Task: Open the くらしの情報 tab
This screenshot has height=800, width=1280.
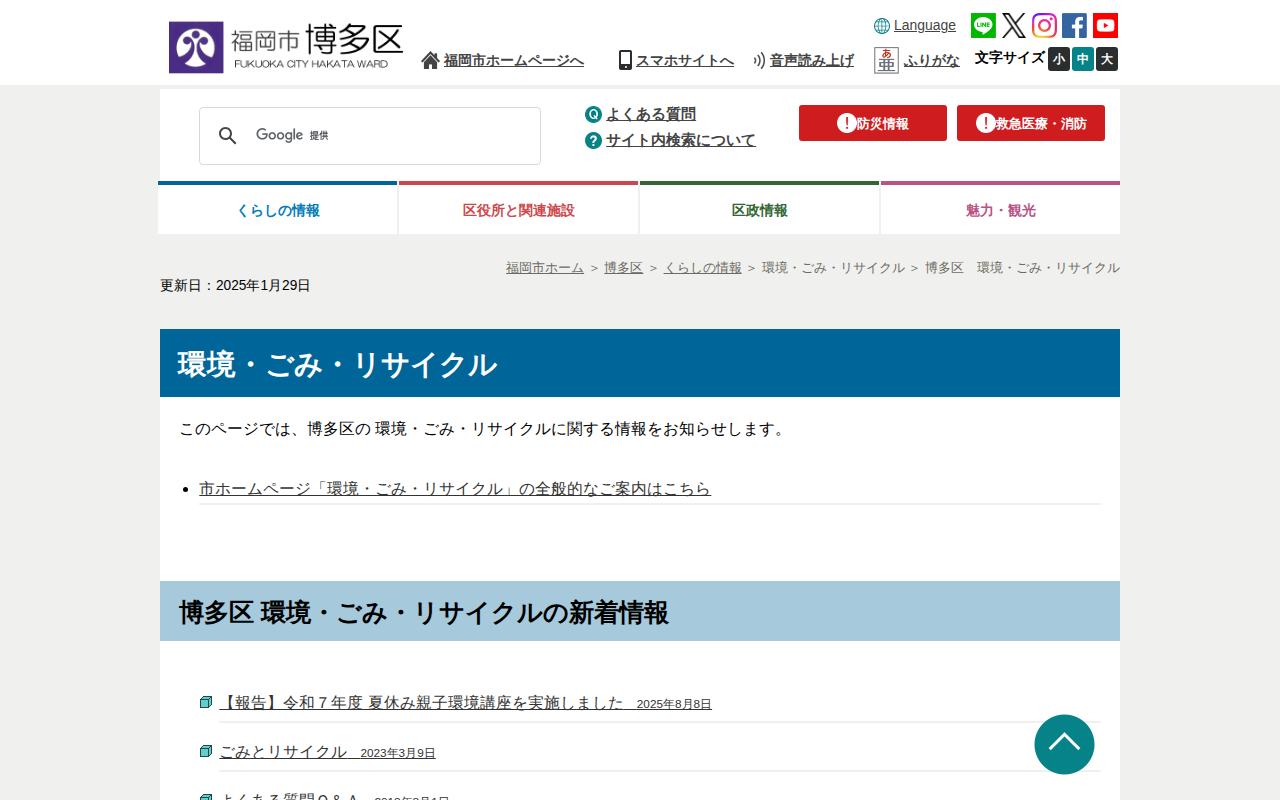Action: [278, 208]
